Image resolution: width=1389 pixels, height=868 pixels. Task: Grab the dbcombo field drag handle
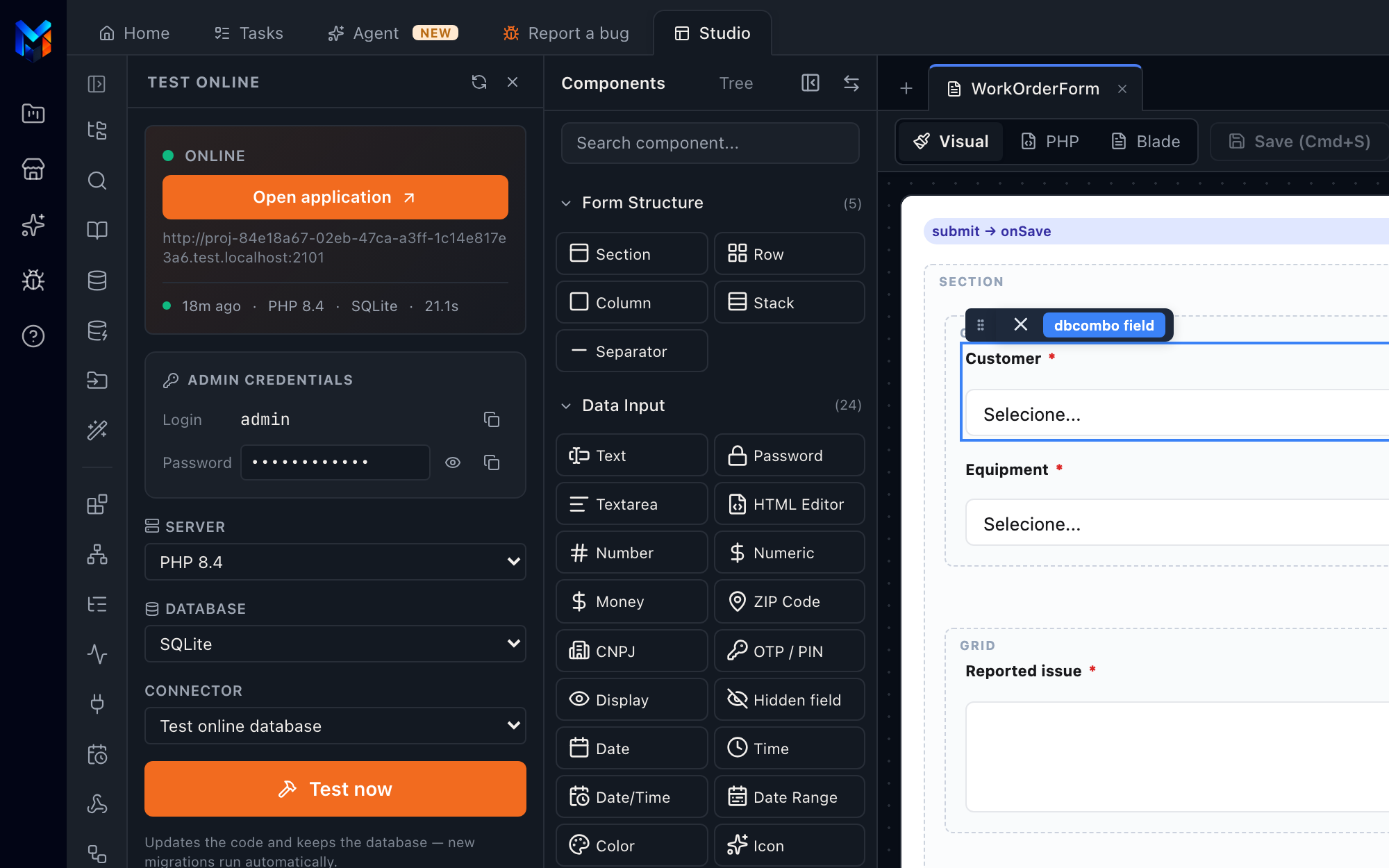click(x=981, y=324)
